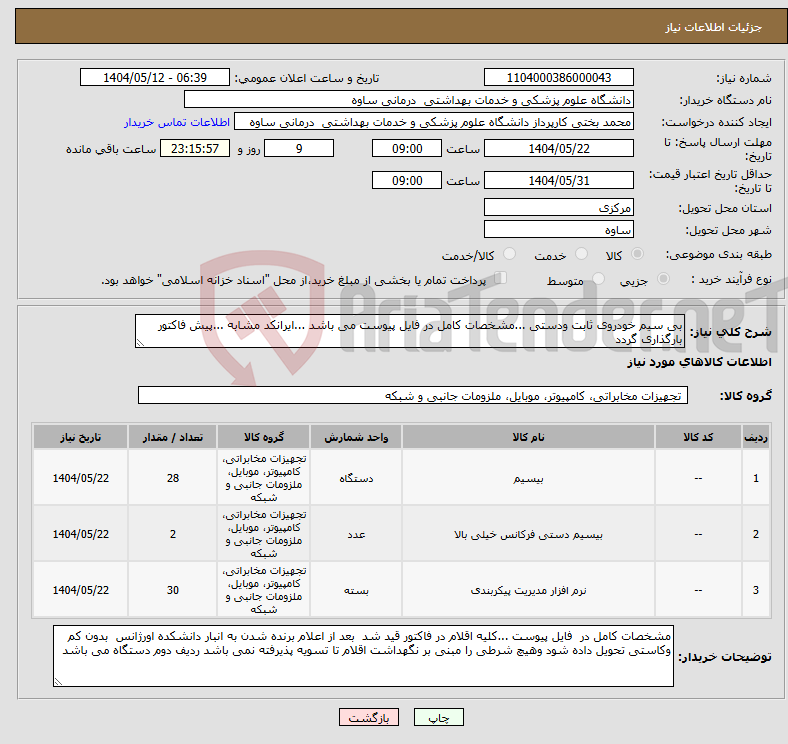The height and width of the screenshot is (744, 788).
Task: Open the اطلاعات تماس خریدار link
Action: (x=177, y=122)
